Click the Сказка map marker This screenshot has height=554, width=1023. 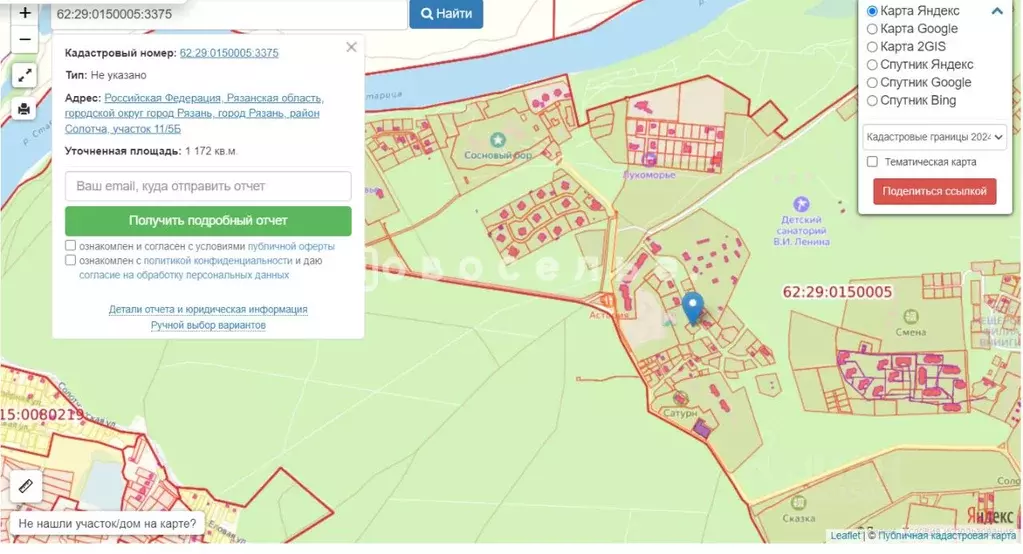click(x=797, y=504)
